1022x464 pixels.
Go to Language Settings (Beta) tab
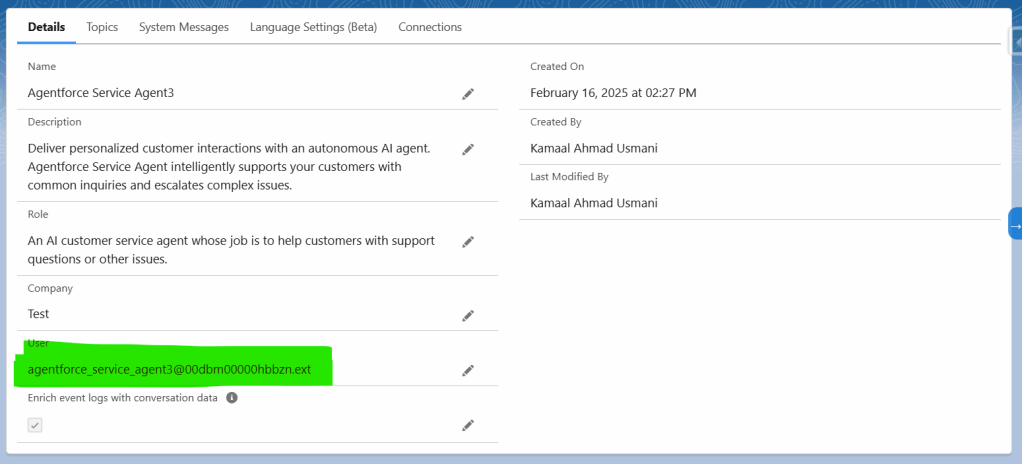click(313, 27)
